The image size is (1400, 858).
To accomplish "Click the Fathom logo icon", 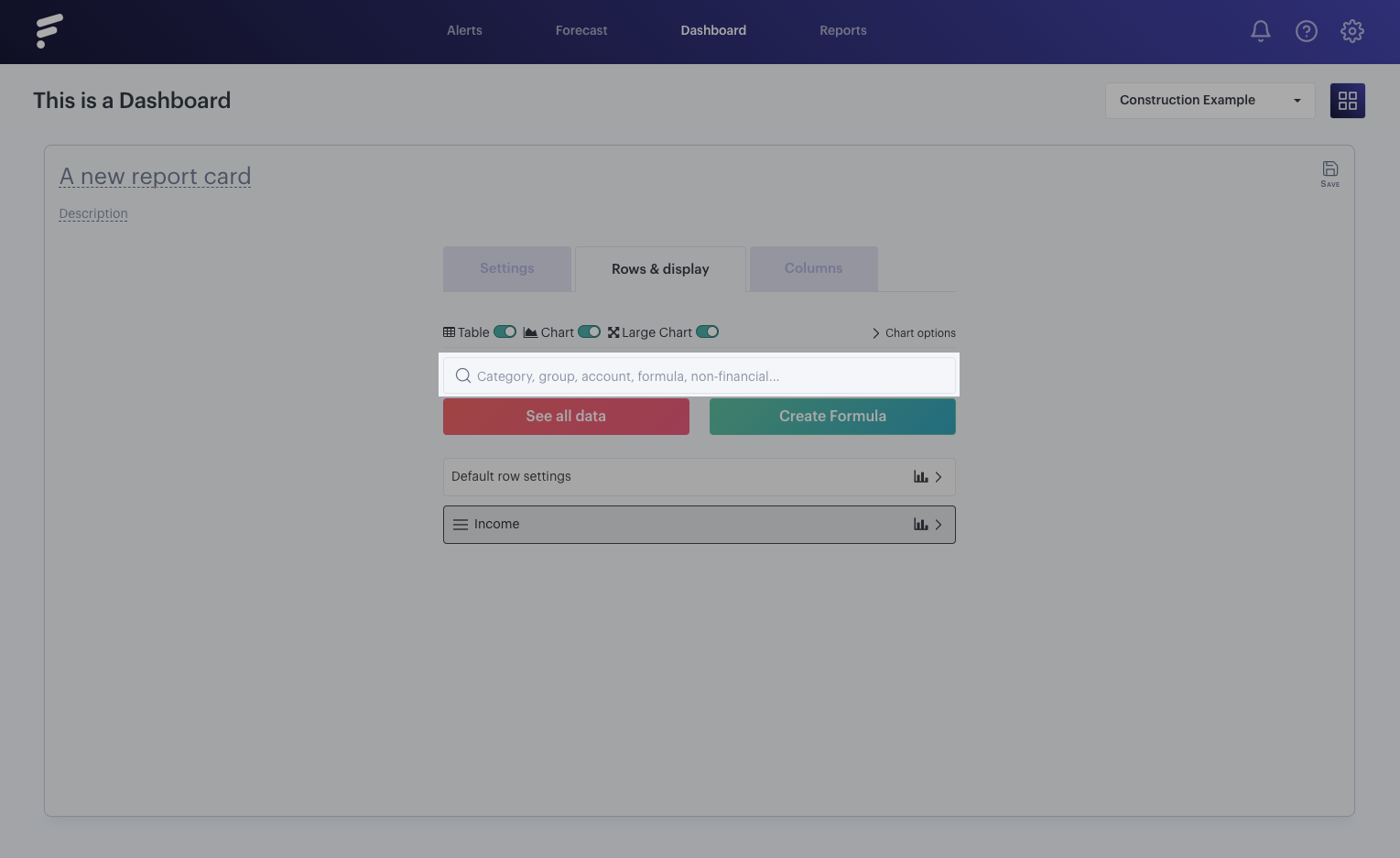I will (49, 31).
